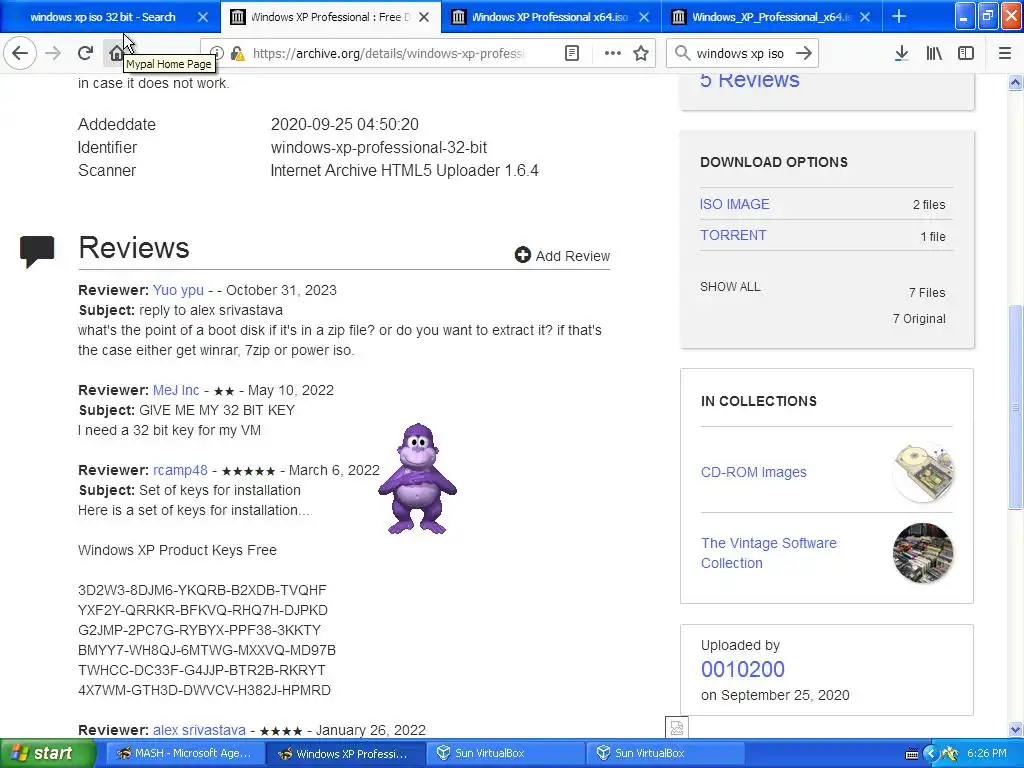1024x768 pixels.
Task: Open the 'Windows_XP_Professional_x64' fourth tab
Action: tap(771, 17)
